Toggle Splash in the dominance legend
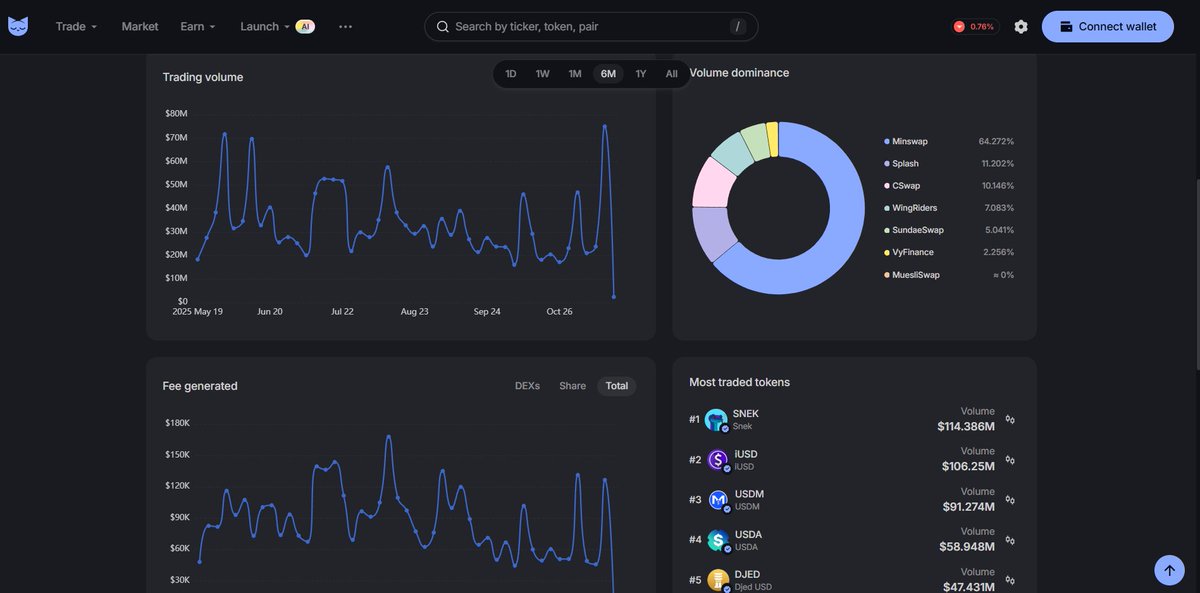Screen dimensions: 1200x593 point(903,163)
